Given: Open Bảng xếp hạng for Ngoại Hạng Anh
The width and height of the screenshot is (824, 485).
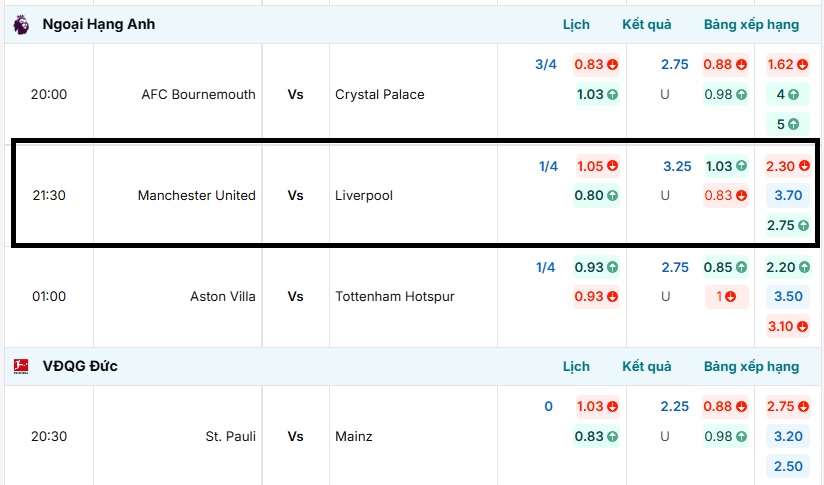Looking at the screenshot, I should tap(751, 24).
